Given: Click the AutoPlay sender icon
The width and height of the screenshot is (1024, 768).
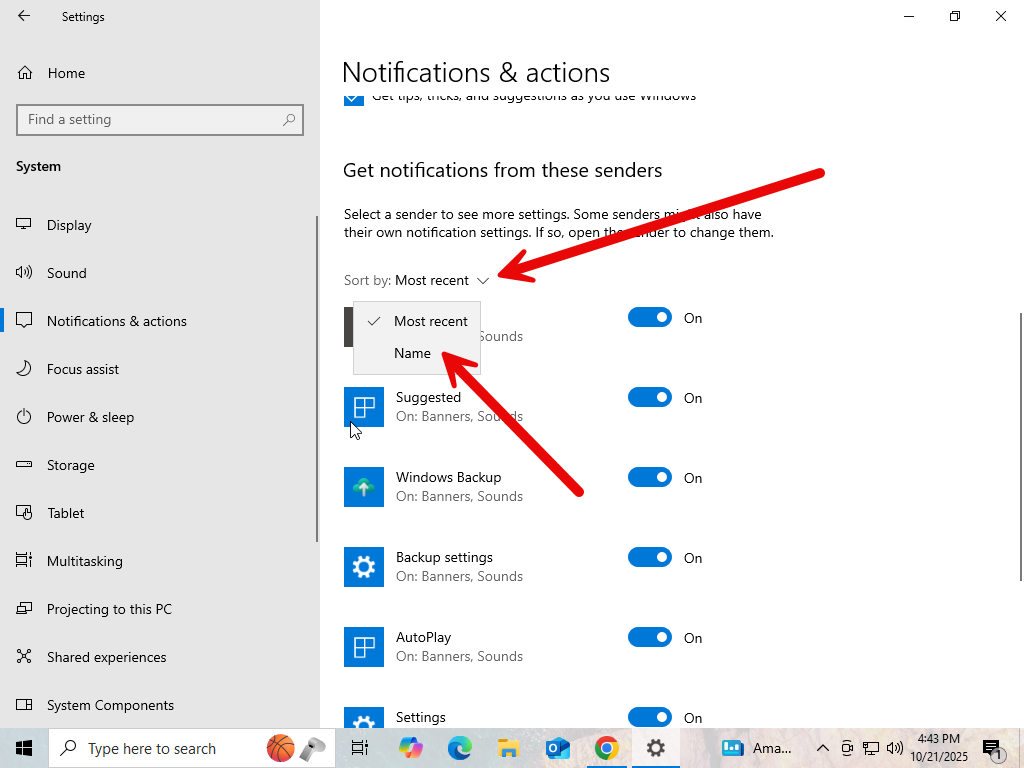Looking at the screenshot, I should click(x=364, y=647).
